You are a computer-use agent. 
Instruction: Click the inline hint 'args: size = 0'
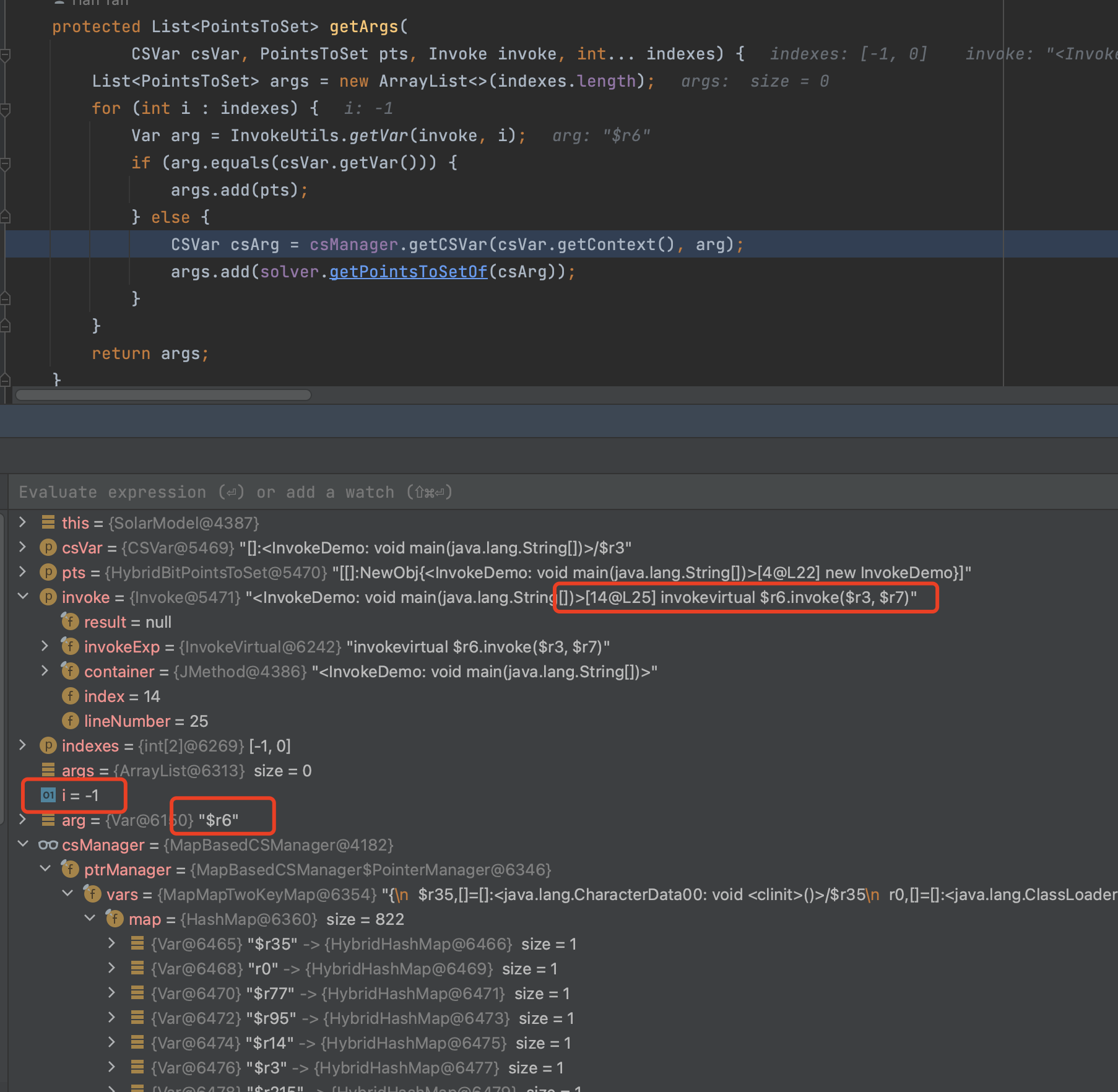(x=755, y=81)
